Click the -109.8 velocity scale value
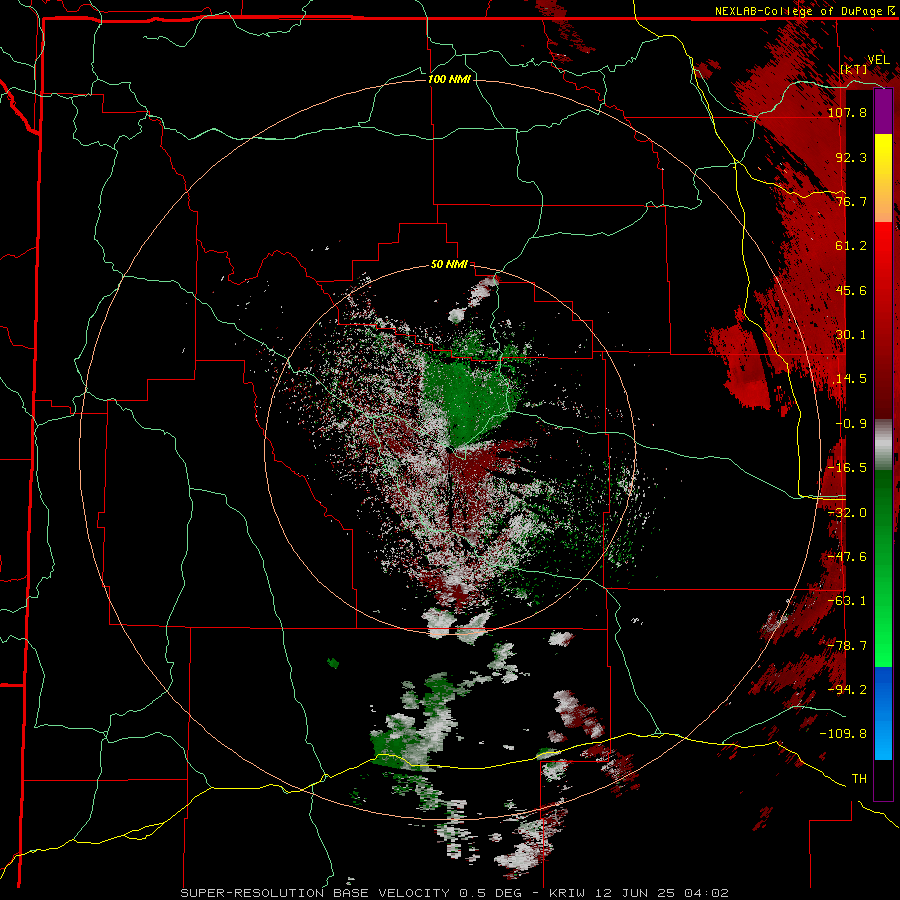This screenshot has height=900, width=900. (843, 734)
